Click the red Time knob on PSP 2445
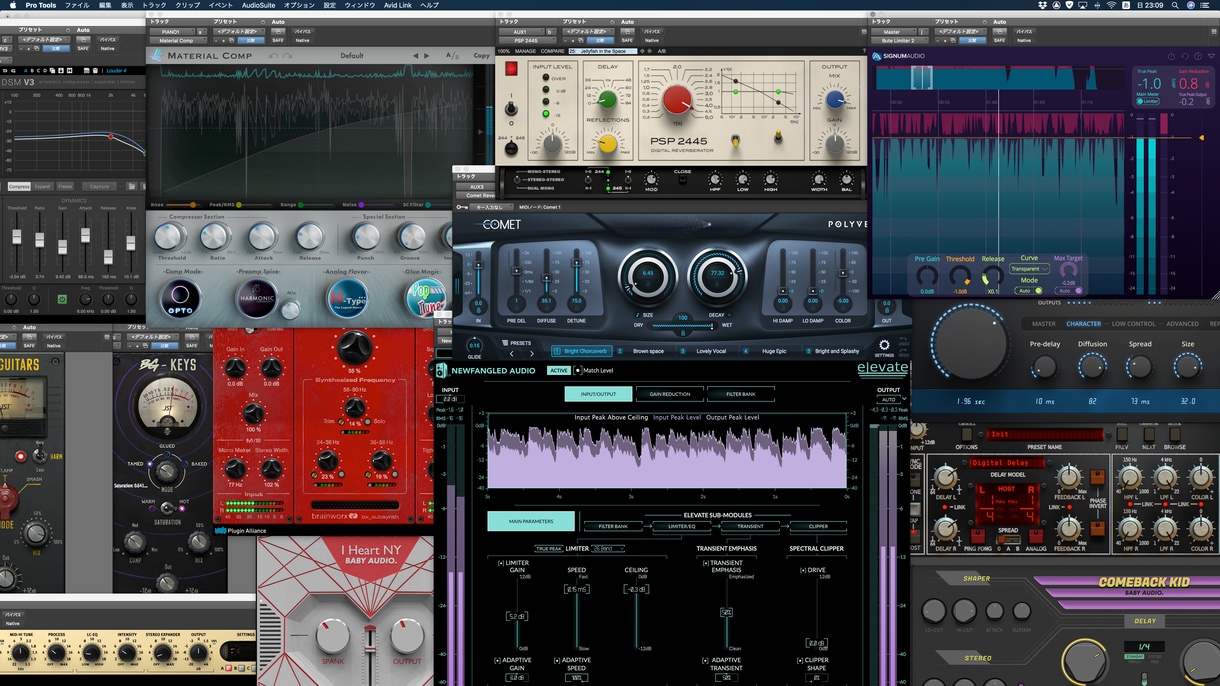 pyautogui.click(x=677, y=100)
